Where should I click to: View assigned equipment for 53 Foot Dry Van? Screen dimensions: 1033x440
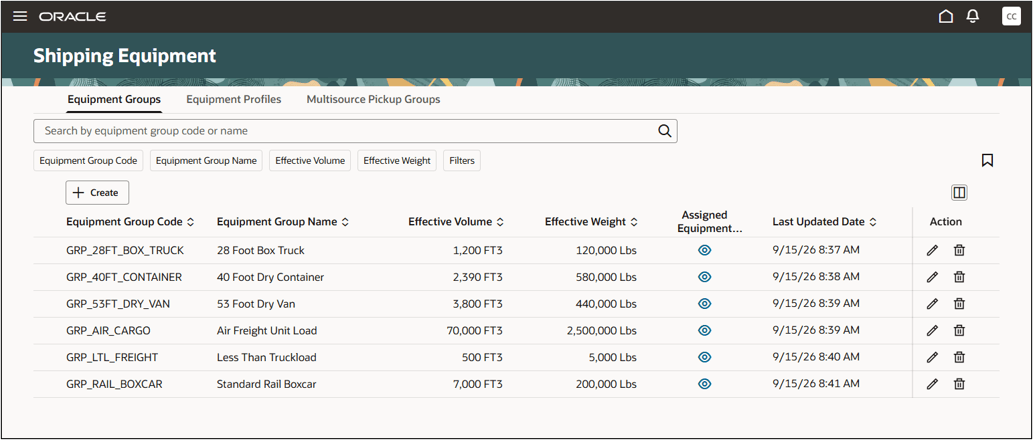pos(704,304)
